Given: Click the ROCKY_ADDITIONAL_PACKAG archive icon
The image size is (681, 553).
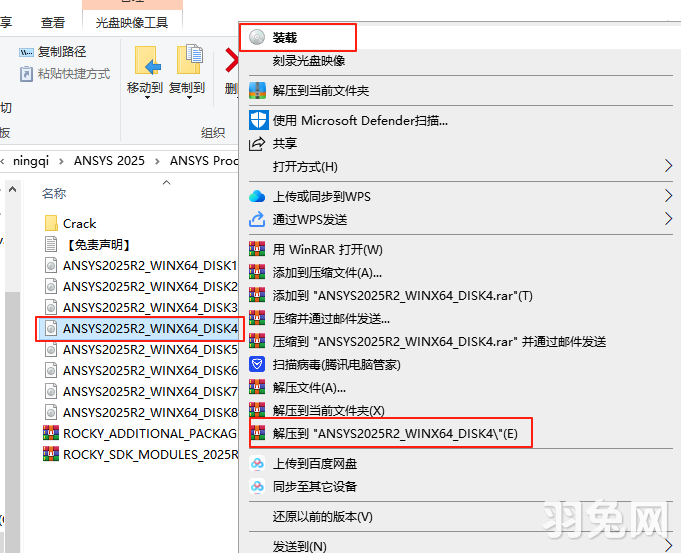Looking at the screenshot, I should click(x=51, y=433).
